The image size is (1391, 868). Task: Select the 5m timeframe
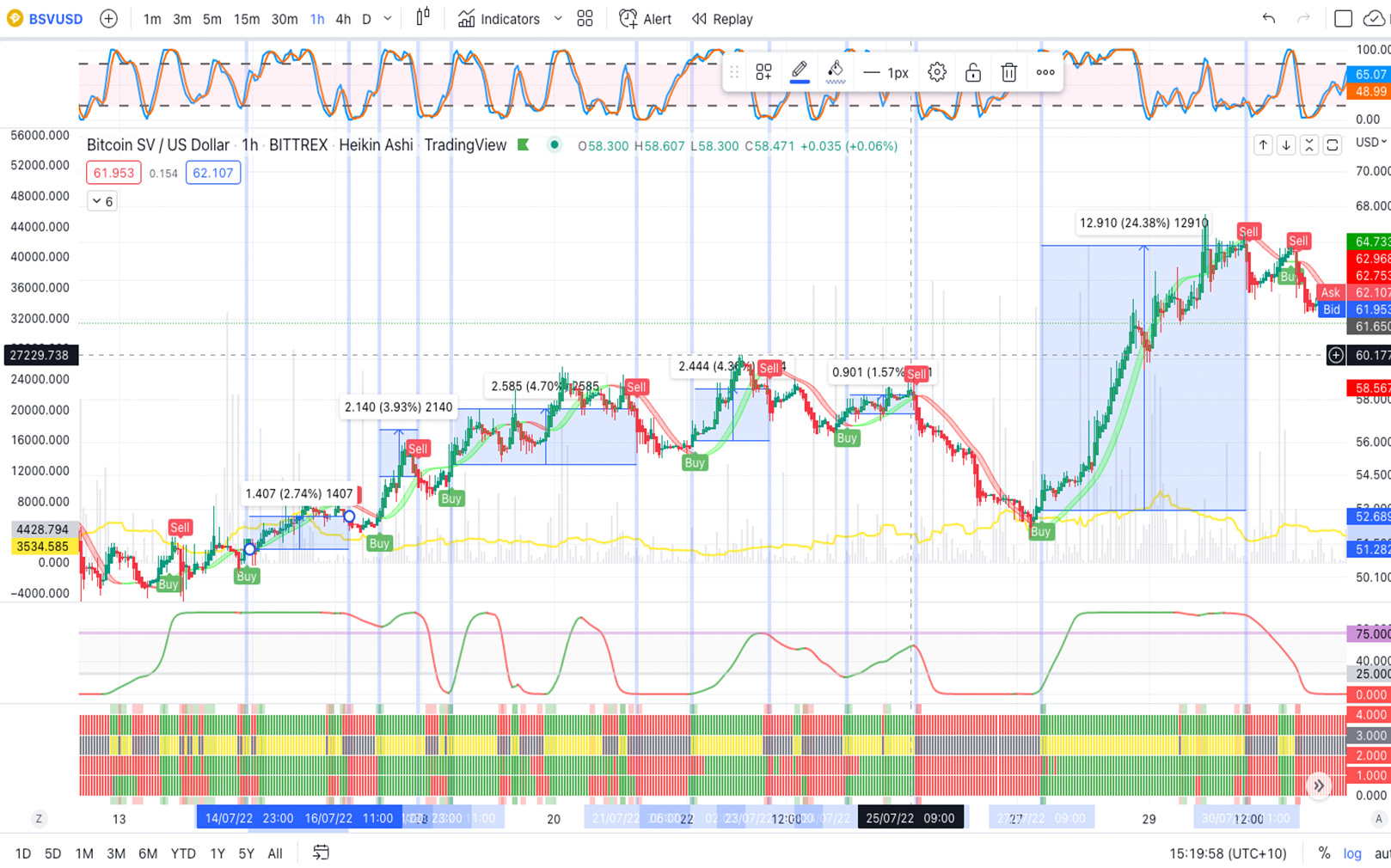[x=211, y=19]
